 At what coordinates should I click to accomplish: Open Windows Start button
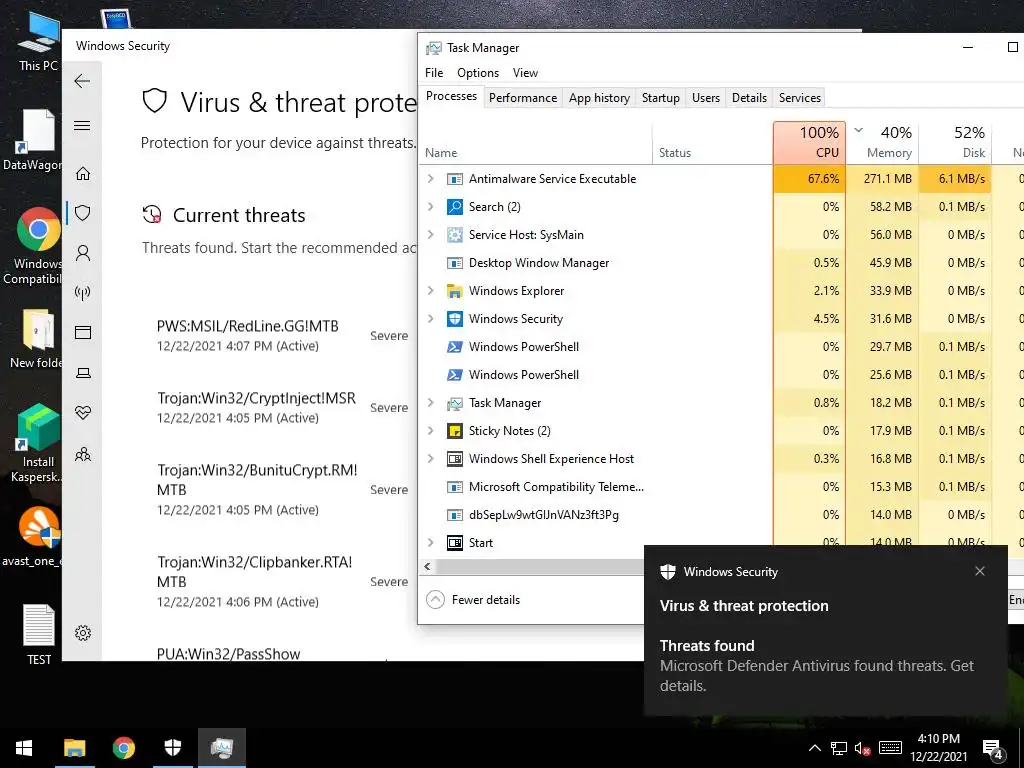(24, 748)
